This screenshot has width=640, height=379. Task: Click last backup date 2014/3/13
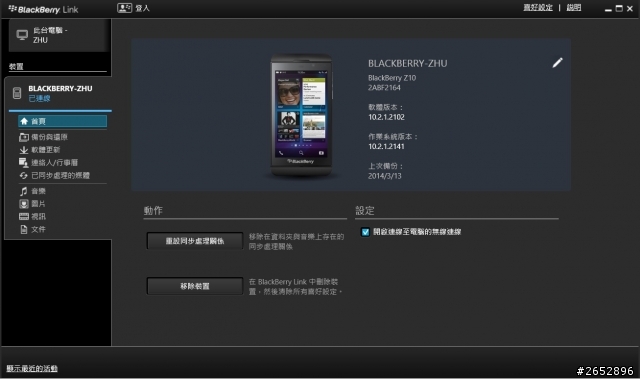click(384, 176)
